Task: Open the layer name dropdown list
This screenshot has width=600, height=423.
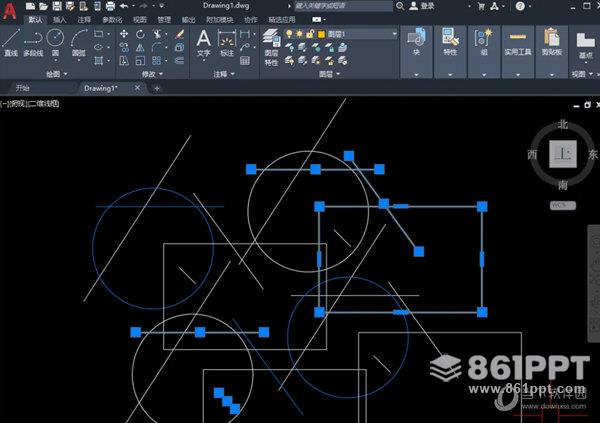Action: pyautogui.click(x=395, y=34)
